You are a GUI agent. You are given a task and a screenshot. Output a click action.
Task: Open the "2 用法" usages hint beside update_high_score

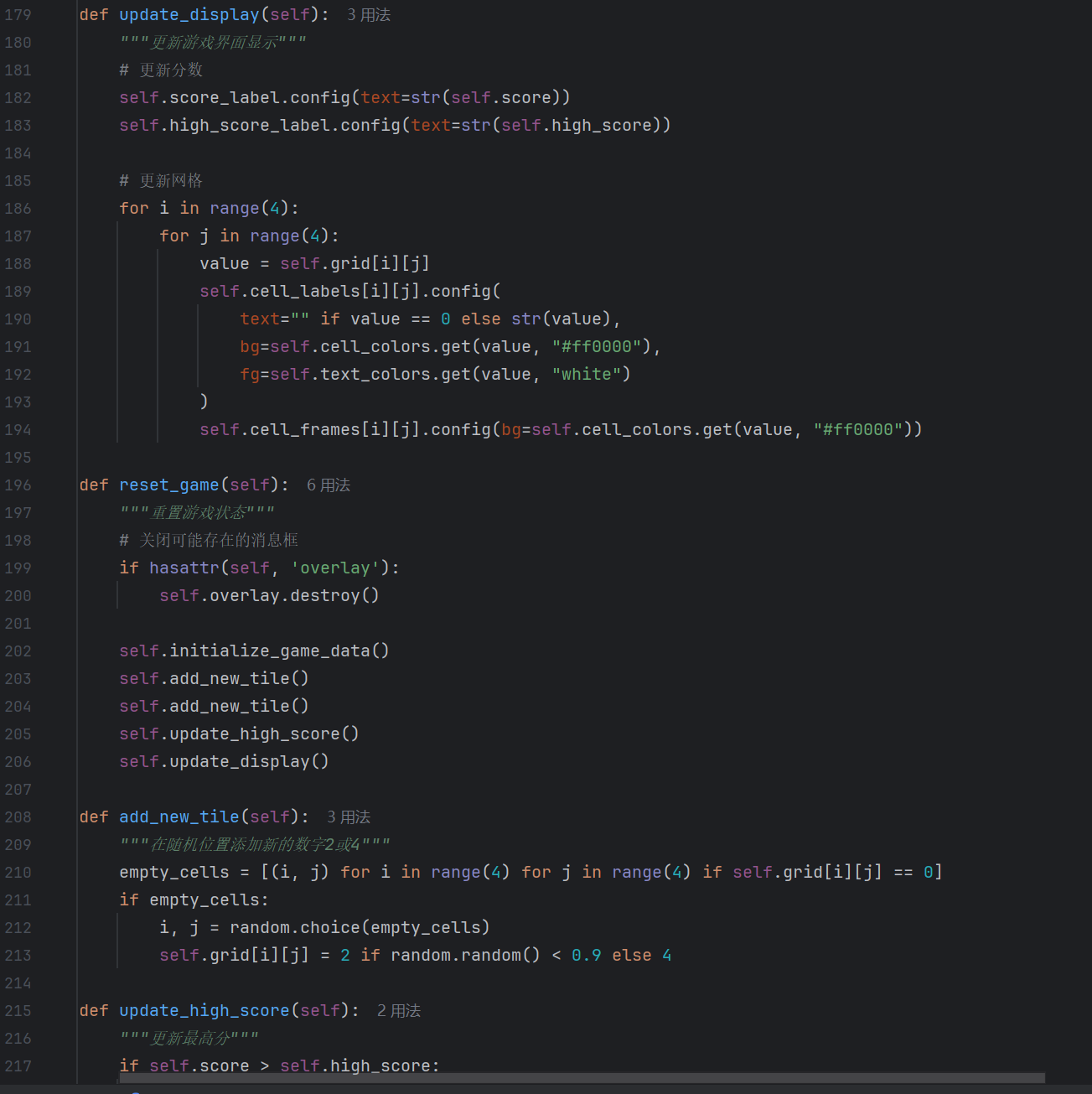coord(399,1011)
